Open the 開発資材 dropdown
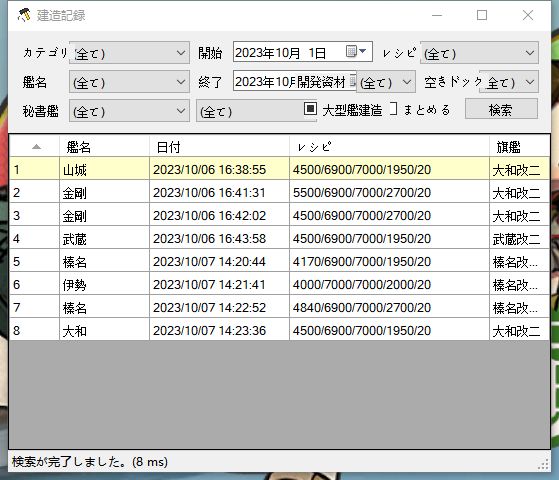The height and width of the screenshot is (480, 559). pyautogui.click(x=386, y=82)
